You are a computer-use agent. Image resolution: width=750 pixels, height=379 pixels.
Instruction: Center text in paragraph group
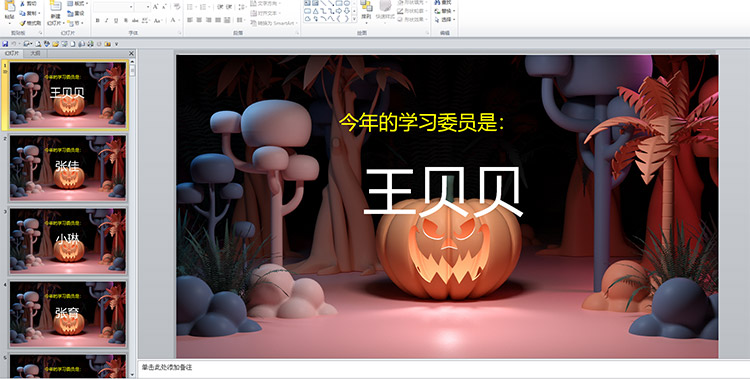point(199,20)
